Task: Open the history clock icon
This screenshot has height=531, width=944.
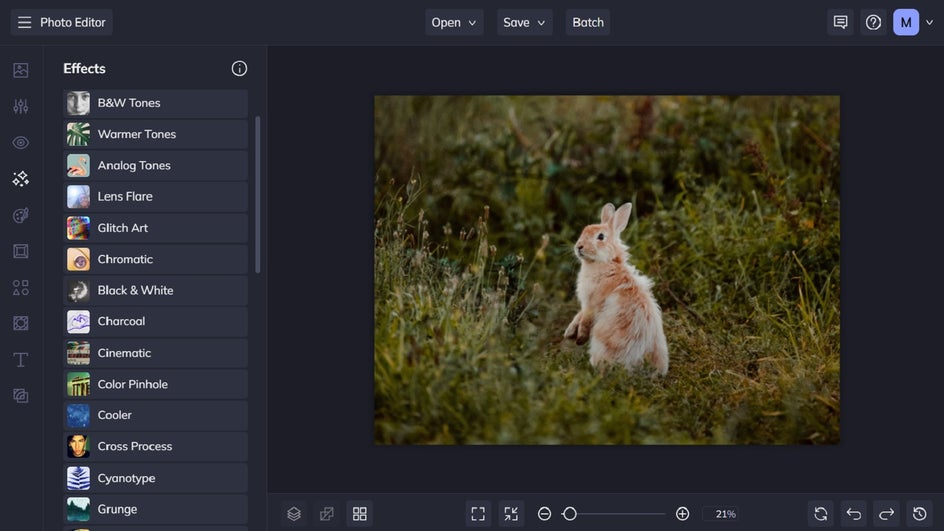Action: 919,514
